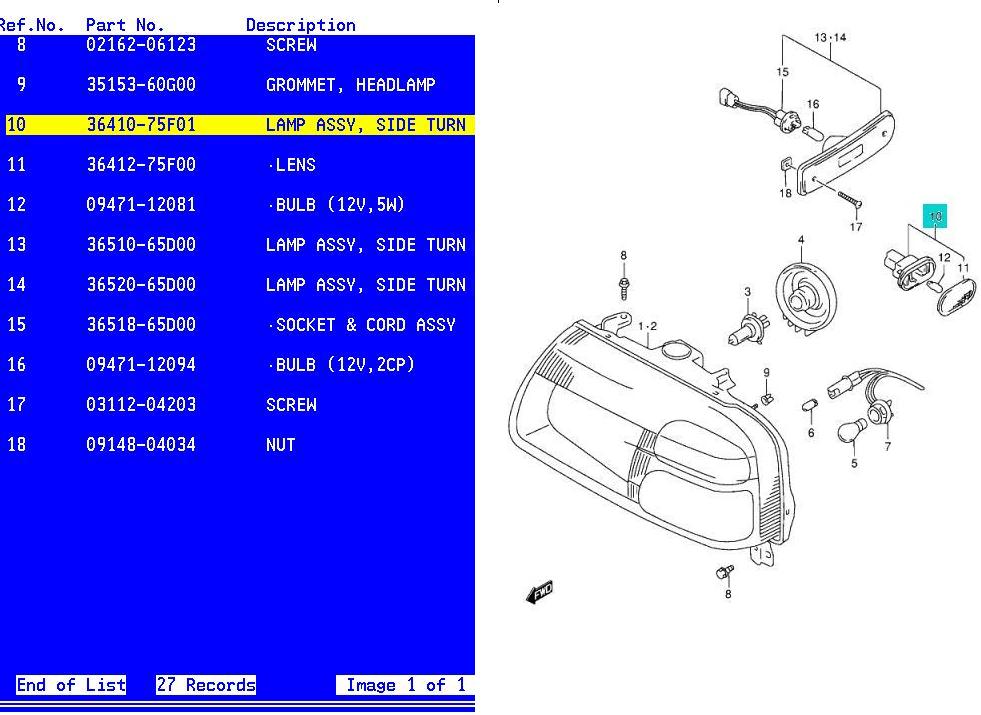This screenshot has width=981, height=715.
Task: Select the headlamp bulb labeled 3
Action: (x=740, y=328)
